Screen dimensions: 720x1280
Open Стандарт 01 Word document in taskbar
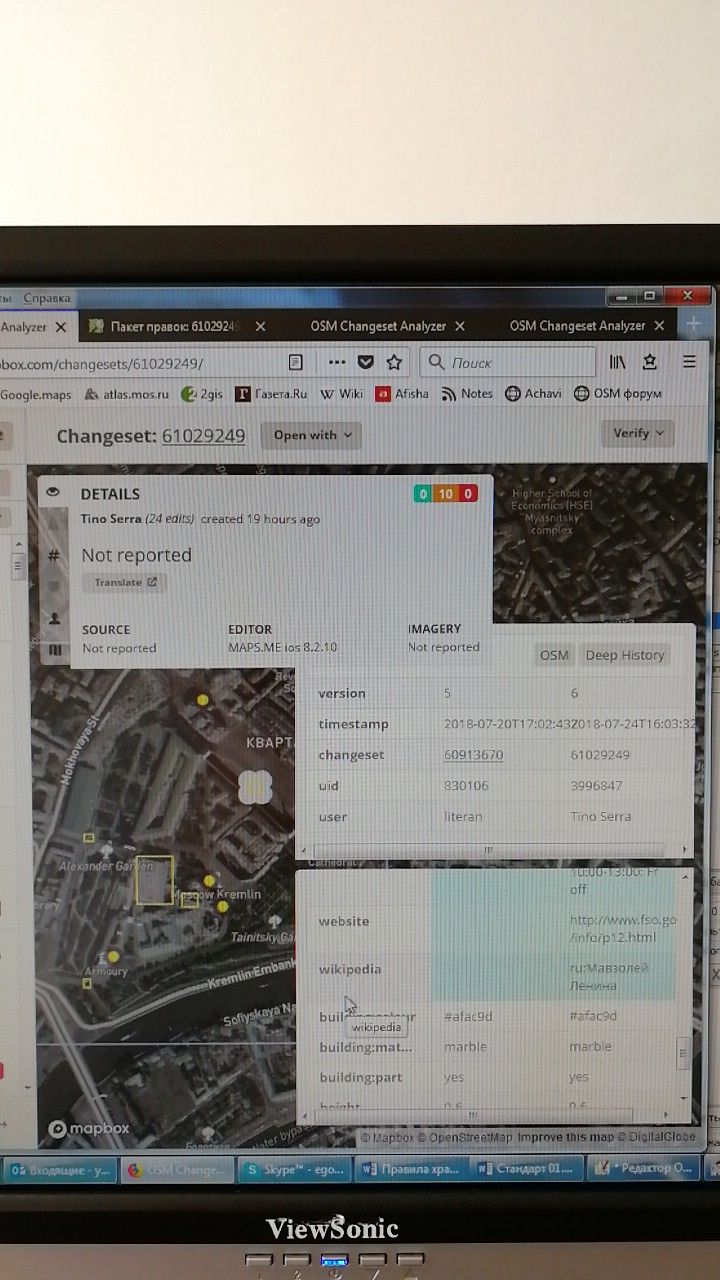pos(529,1168)
